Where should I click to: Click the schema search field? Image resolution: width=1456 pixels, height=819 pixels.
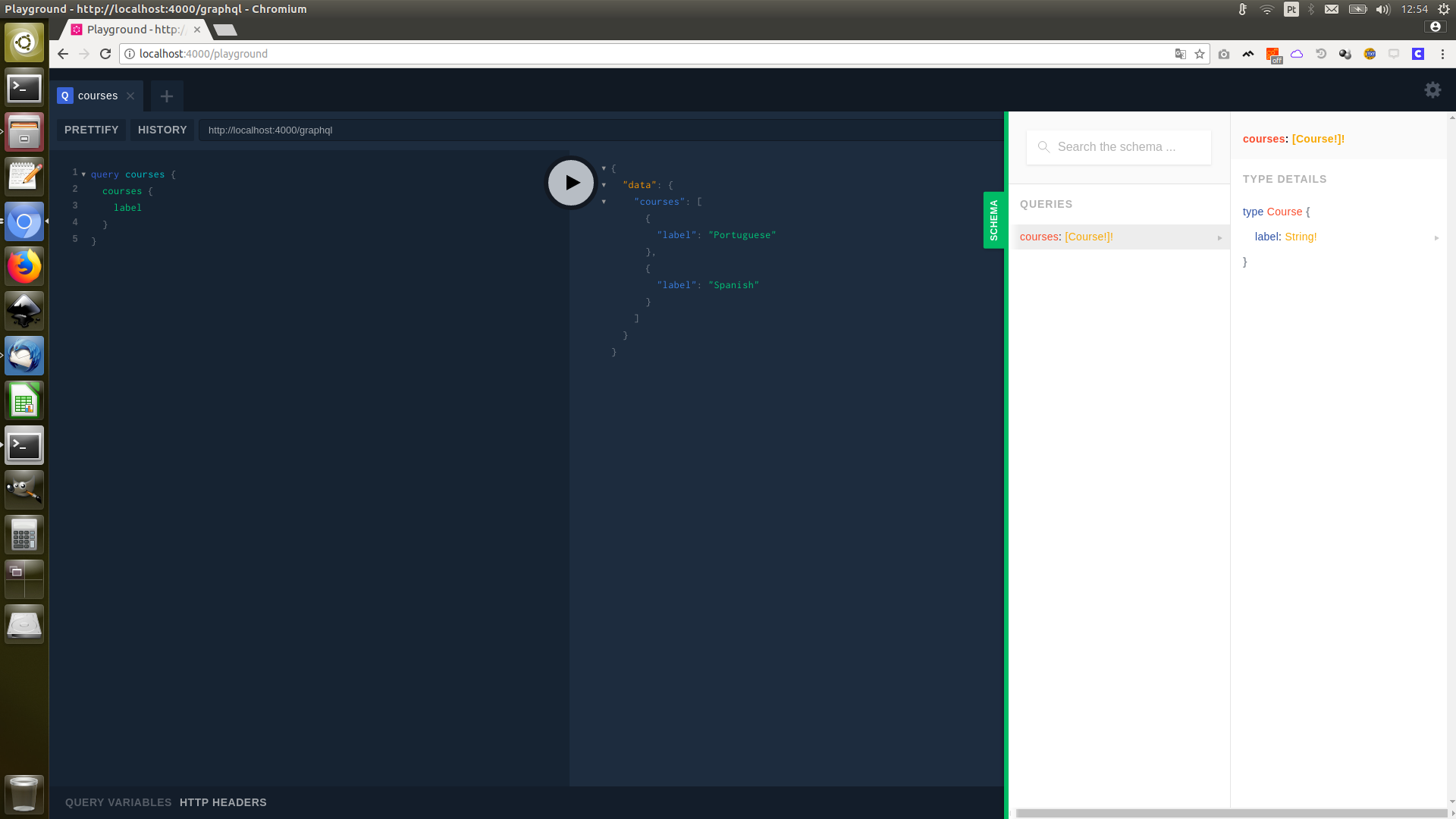point(1119,147)
